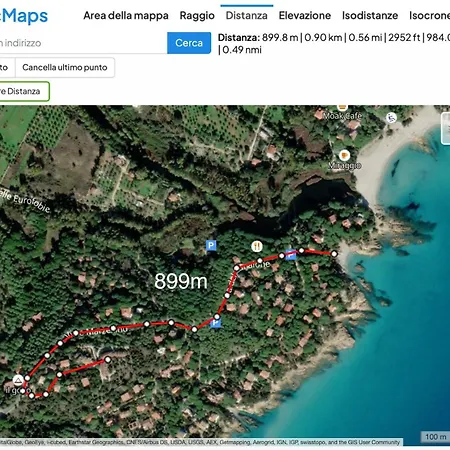This screenshot has width=450, height=450.
Task: Click the map attribution credits text
Action: pyautogui.click(x=200, y=442)
